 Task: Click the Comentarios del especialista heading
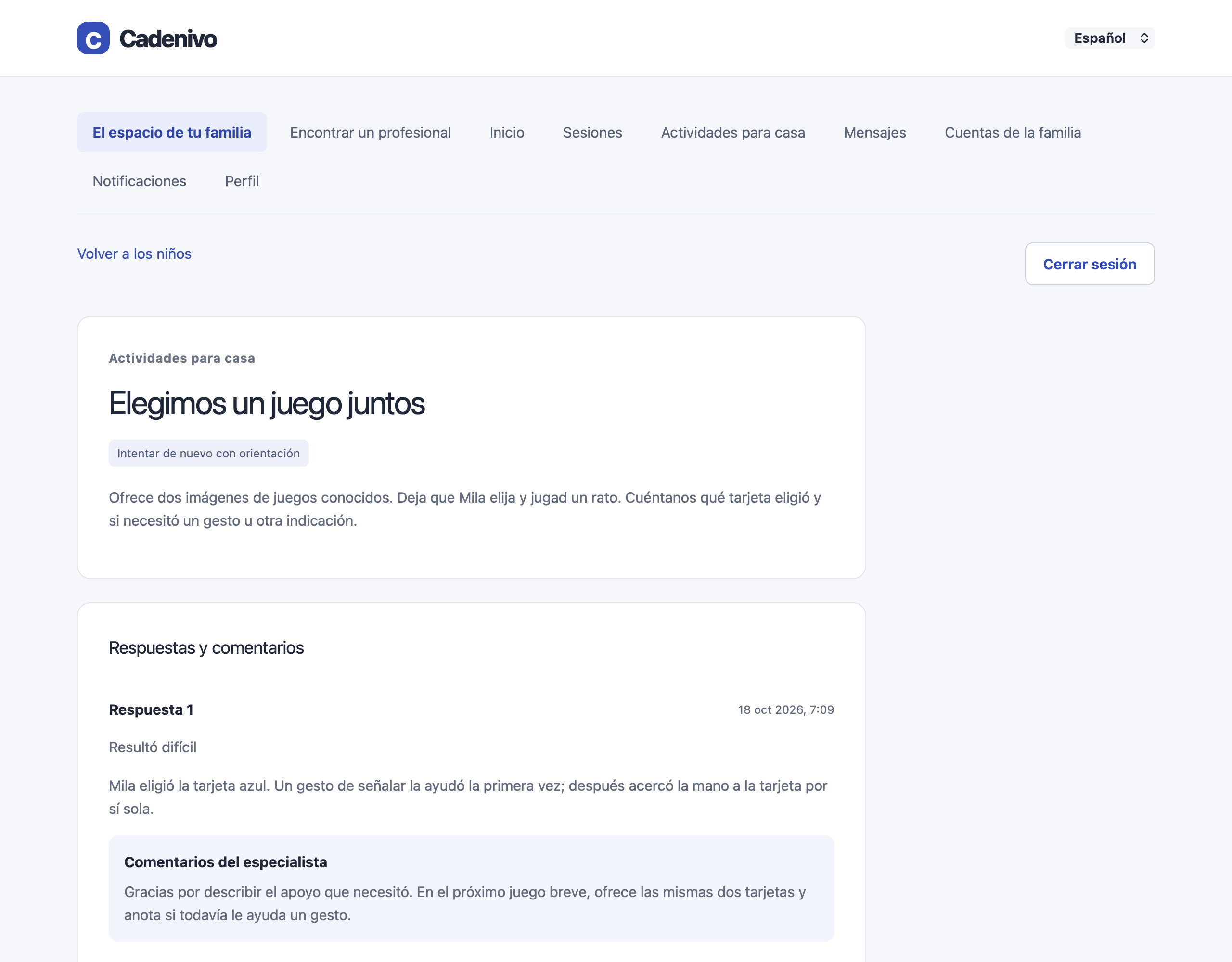226,862
